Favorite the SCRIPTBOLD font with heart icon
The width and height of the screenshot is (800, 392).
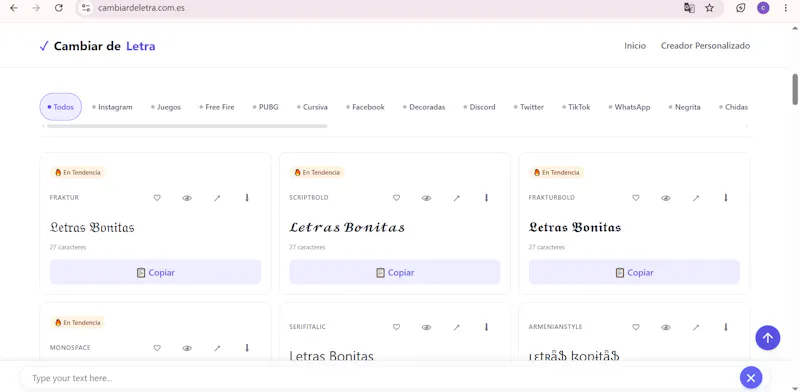(x=396, y=198)
